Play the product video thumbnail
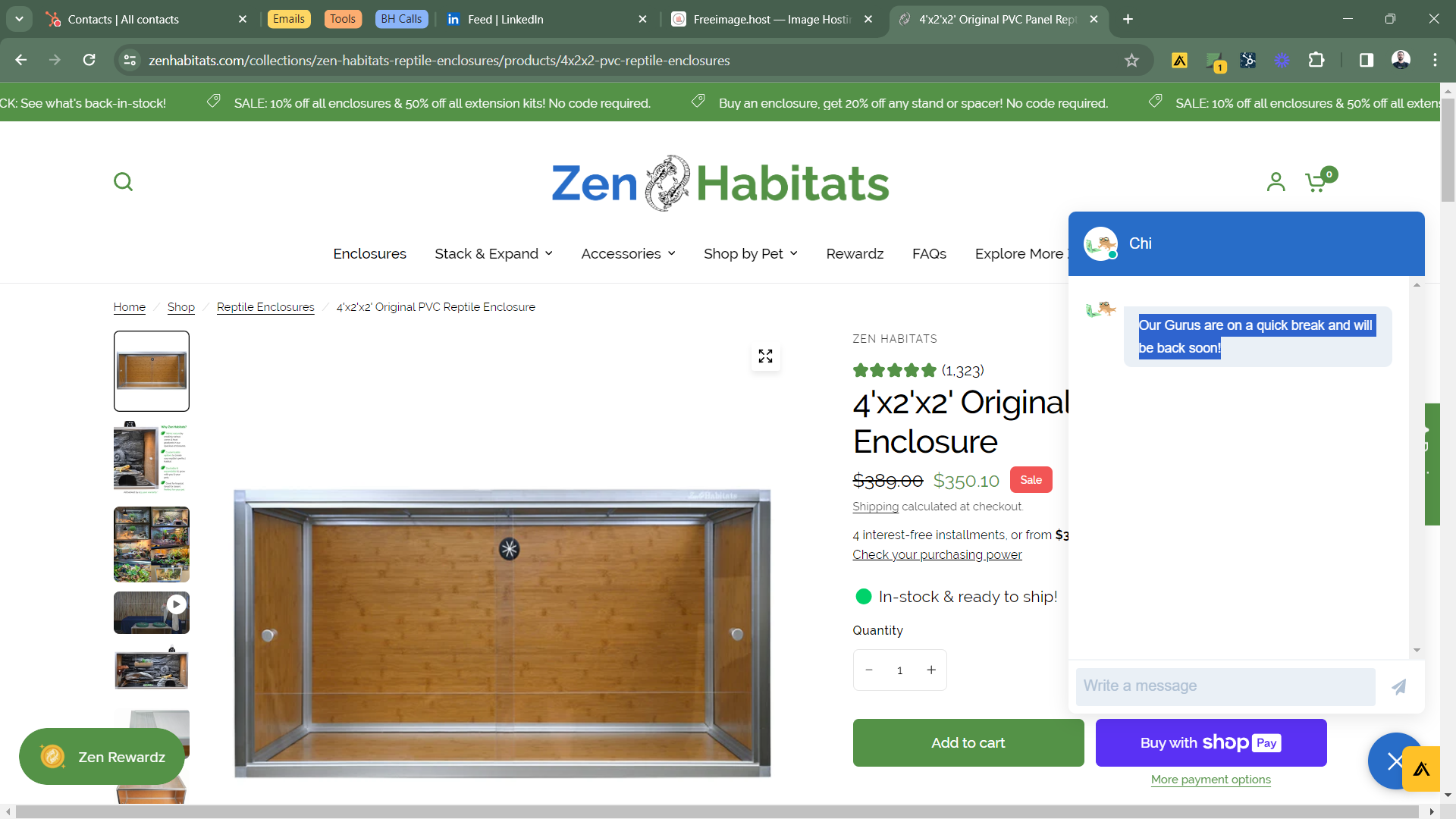 (x=152, y=613)
